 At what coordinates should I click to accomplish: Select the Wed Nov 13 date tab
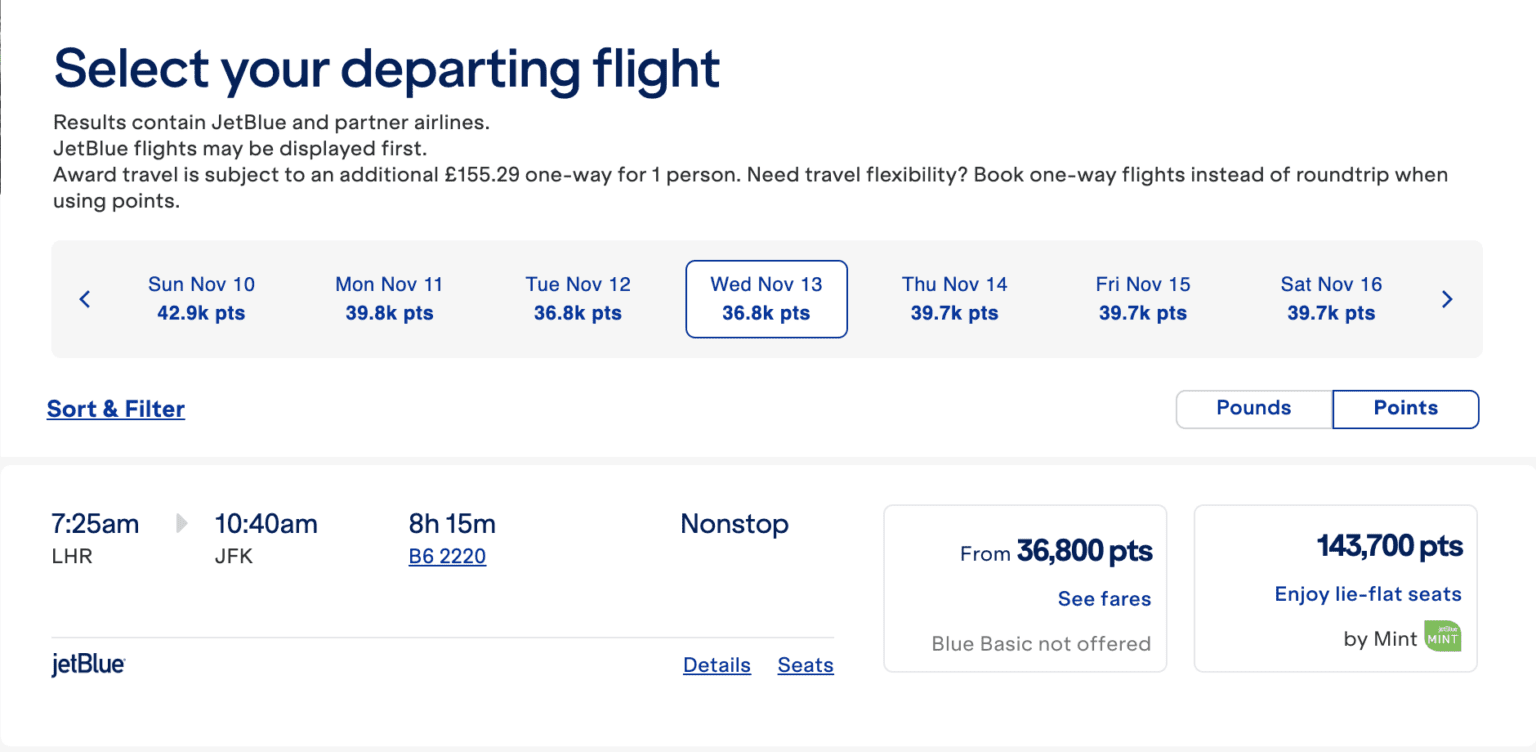(x=766, y=298)
